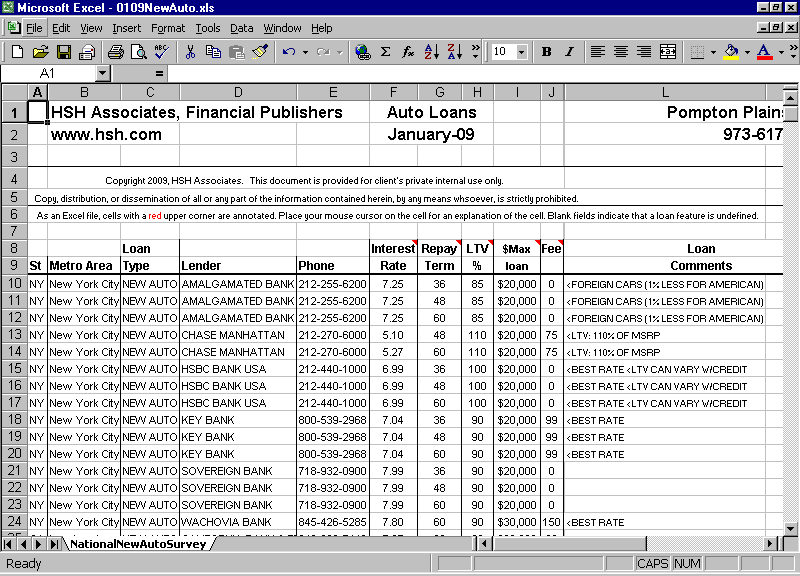Select the $30,000 max loan cell
The width and height of the screenshot is (800, 576).
(x=517, y=522)
